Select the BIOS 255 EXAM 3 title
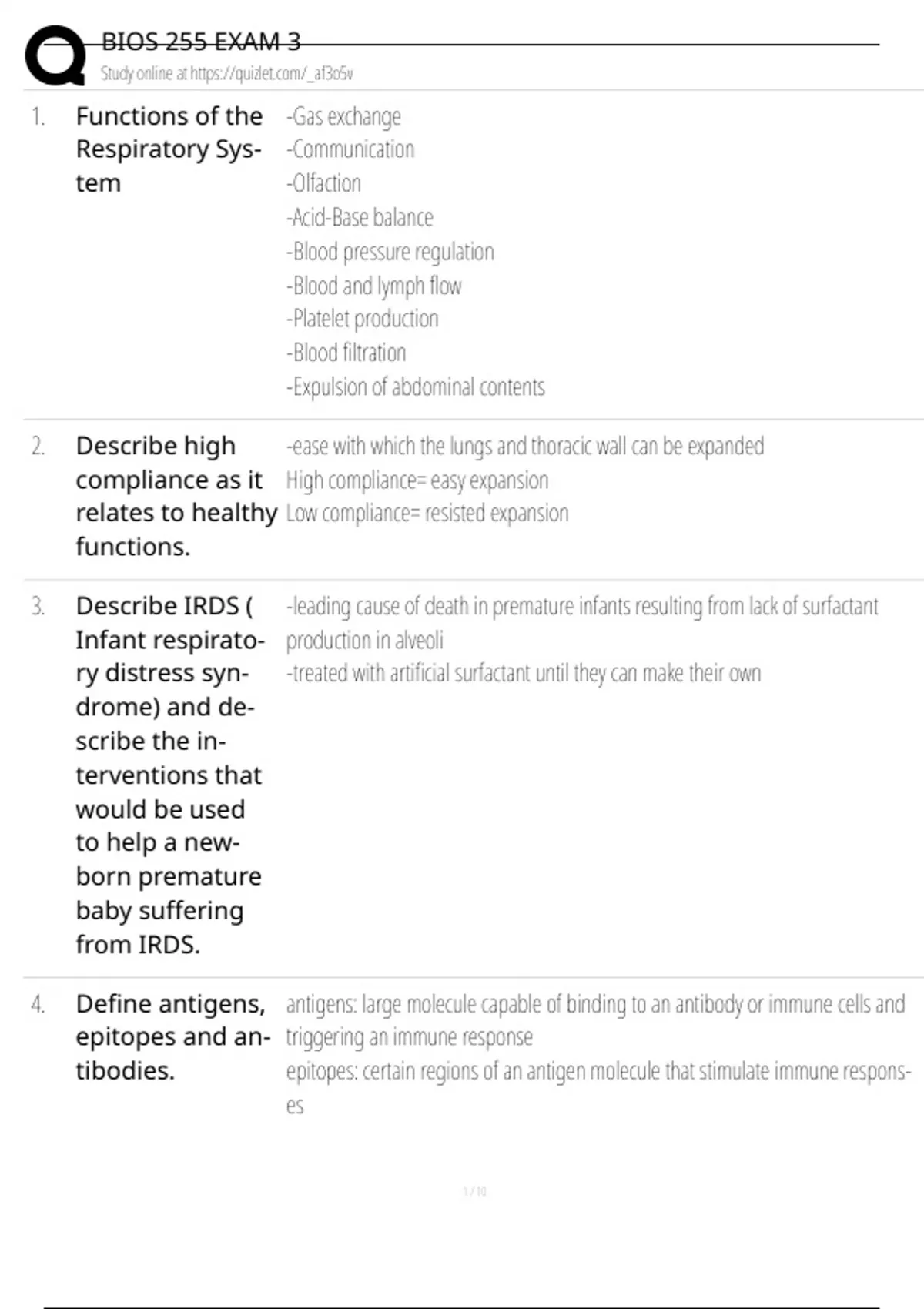Screen dimensions: 924x1309 [x=201, y=42]
